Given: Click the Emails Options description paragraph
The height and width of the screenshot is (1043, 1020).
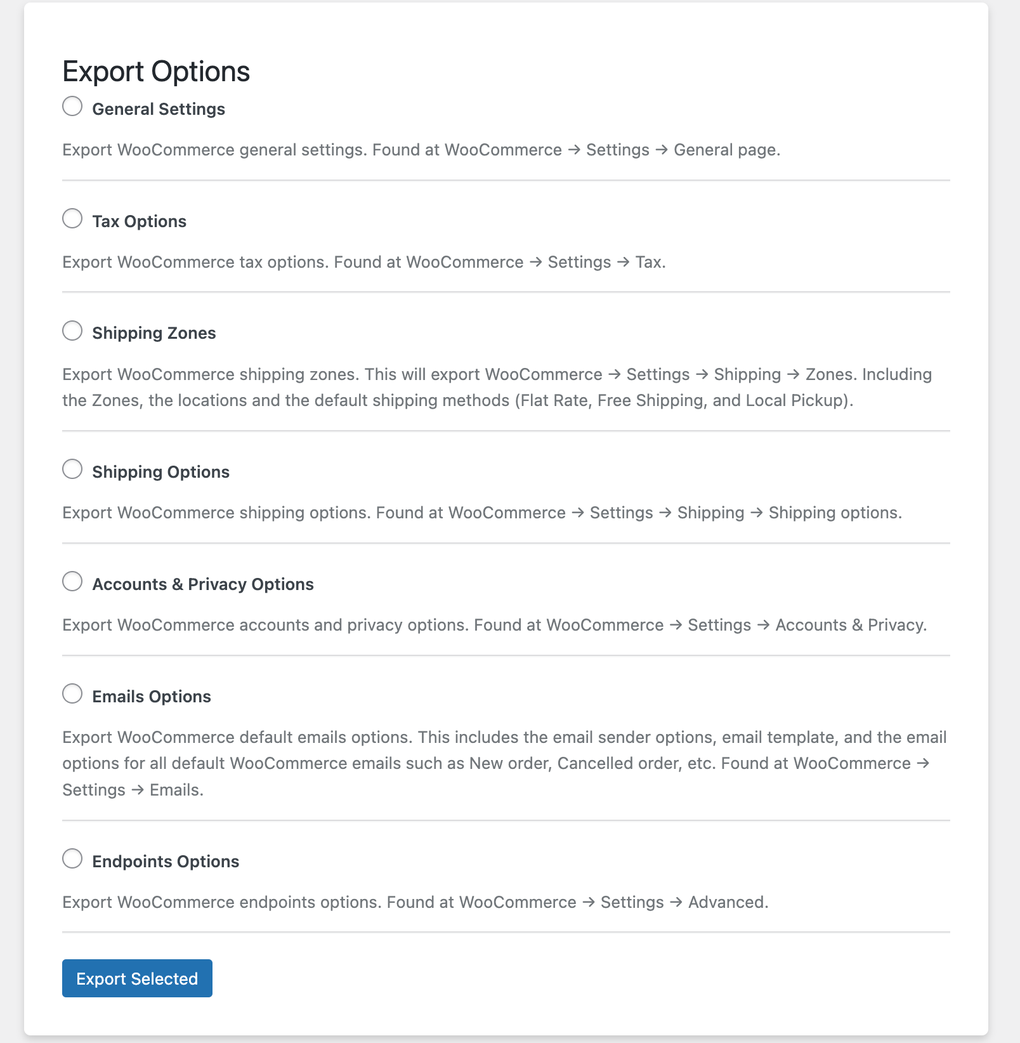Looking at the screenshot, I should coord(504,763).
